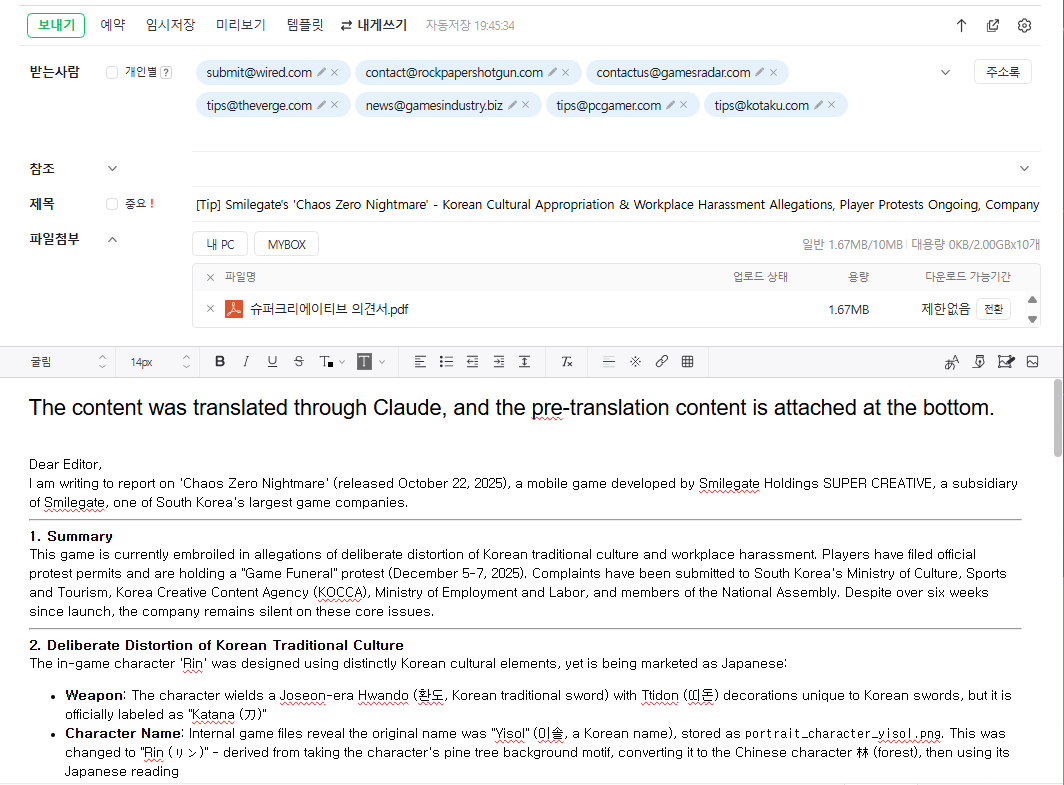Open the 미리보기 preview
Image resolution: width=1064 pixels, height=785 pixels.
point(241,25)
